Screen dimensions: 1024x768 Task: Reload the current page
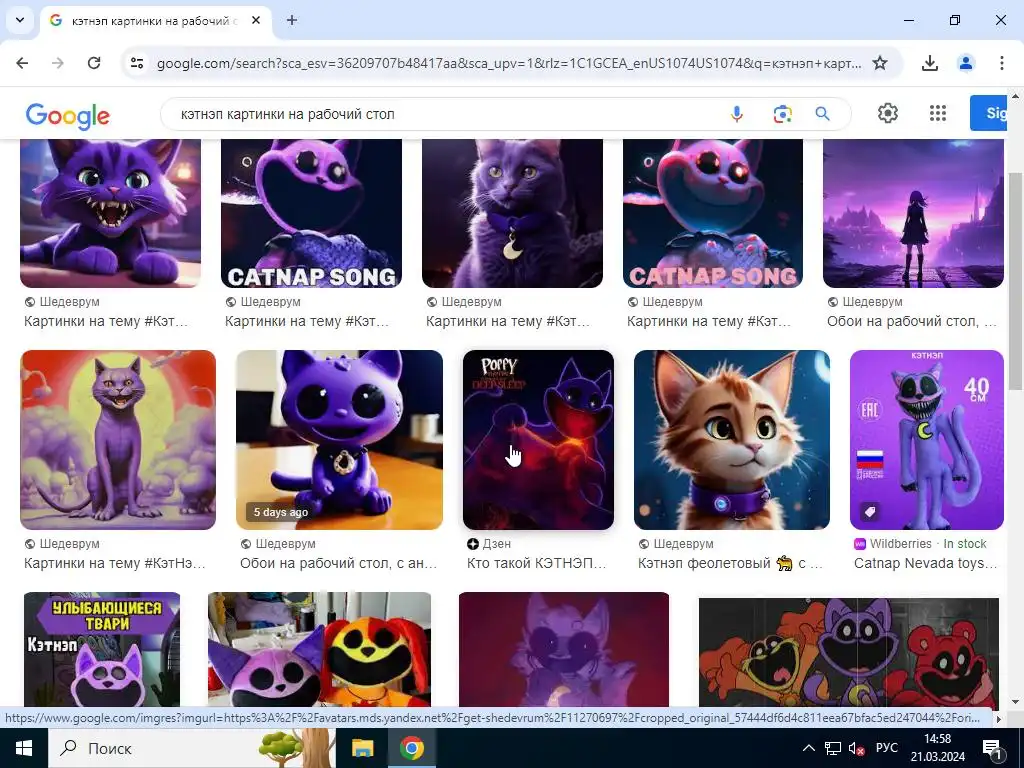point(94,63)
